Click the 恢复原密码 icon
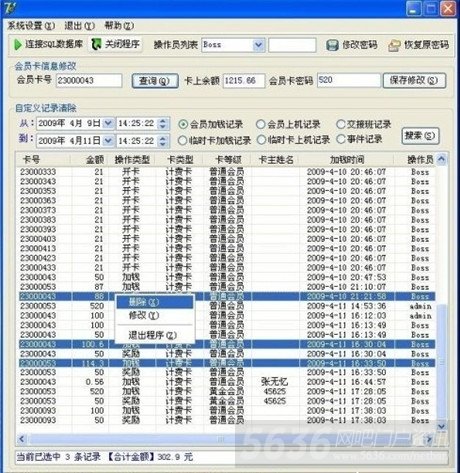The image size is (460, 473). point(394,45)
